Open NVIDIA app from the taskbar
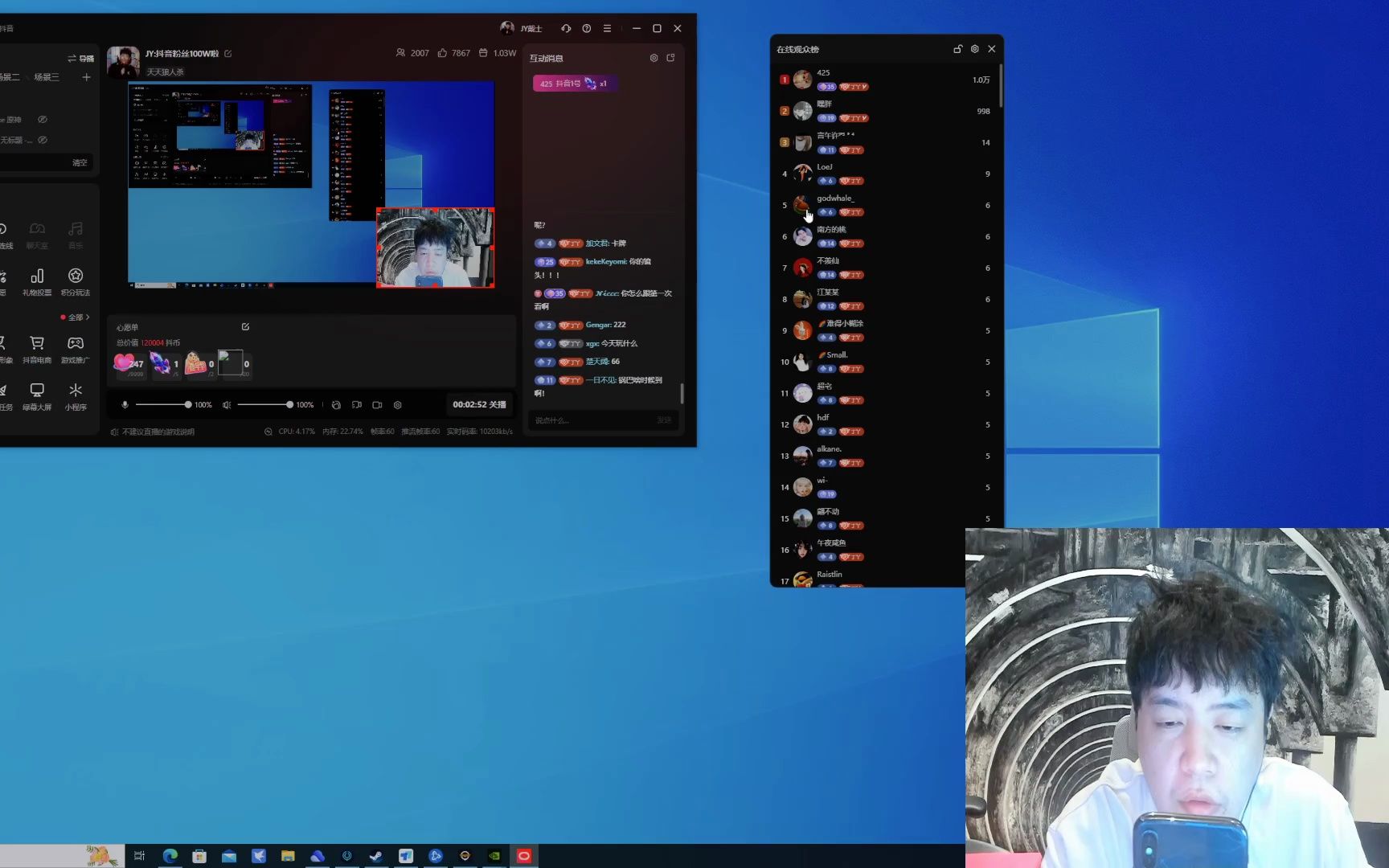1389x868 pixels. [494, 856]
